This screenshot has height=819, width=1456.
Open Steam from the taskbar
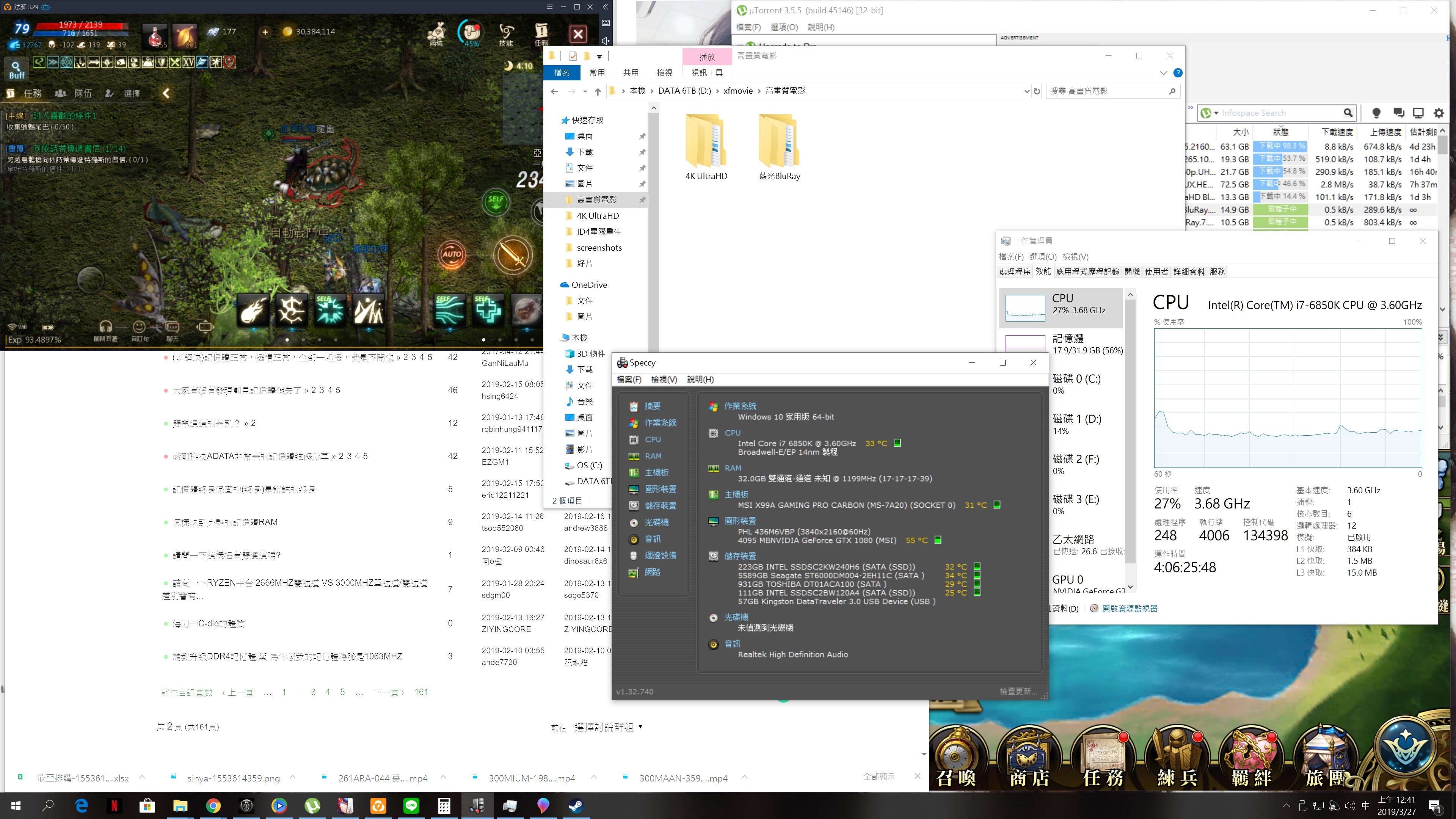576,805
